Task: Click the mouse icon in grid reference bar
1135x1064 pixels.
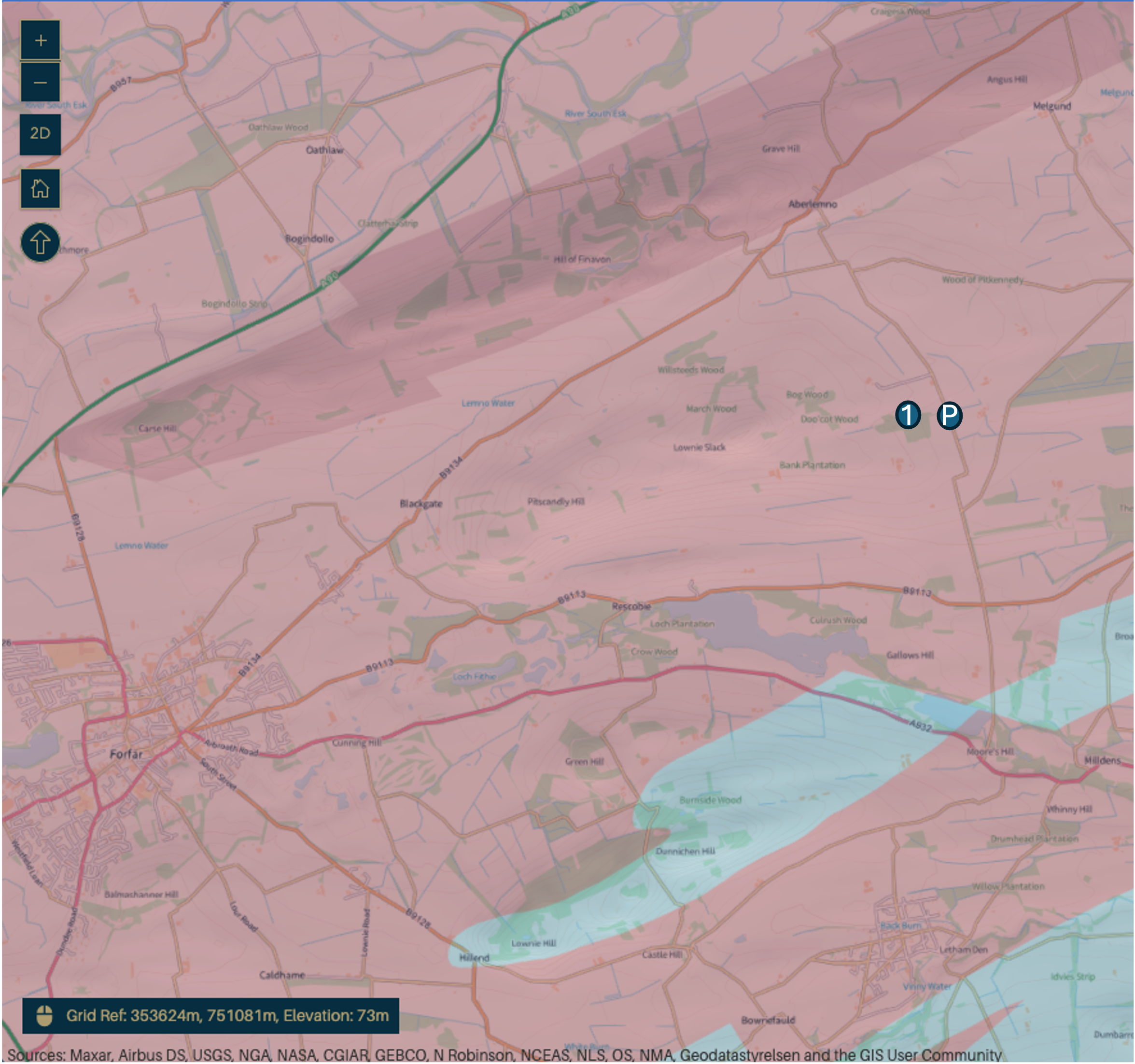Action: click(44, 1015)
